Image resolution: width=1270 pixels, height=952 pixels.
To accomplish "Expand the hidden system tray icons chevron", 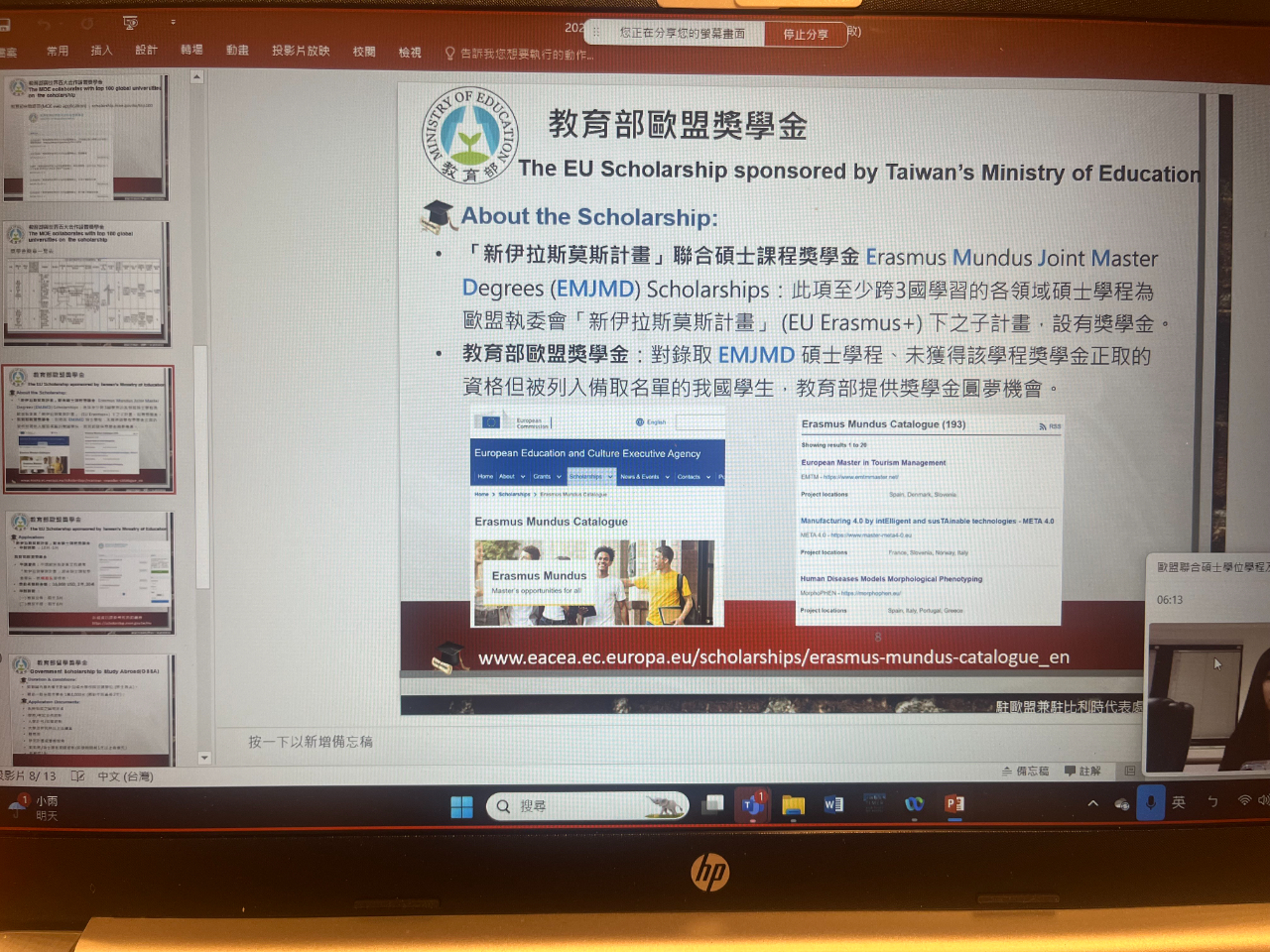I will tap(1092, 803).
